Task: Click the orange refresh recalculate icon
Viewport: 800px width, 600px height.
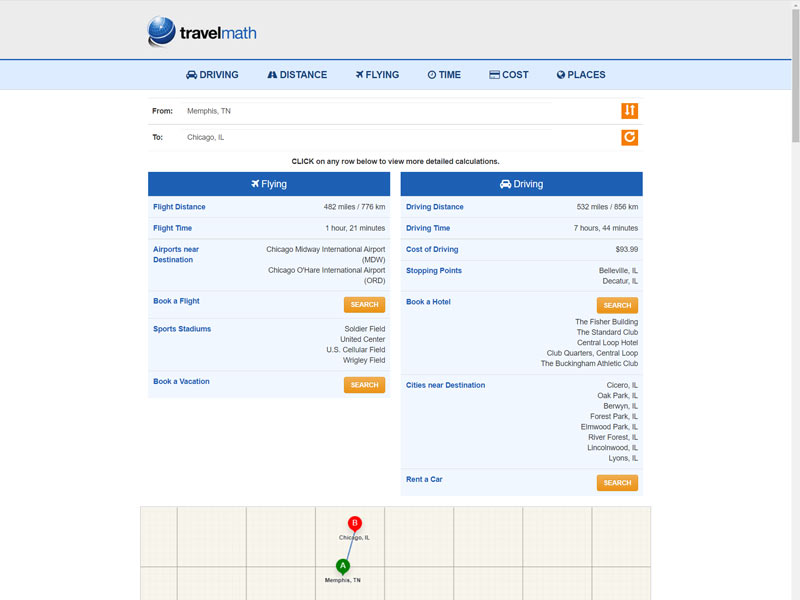Action: [x=629, y=137]
